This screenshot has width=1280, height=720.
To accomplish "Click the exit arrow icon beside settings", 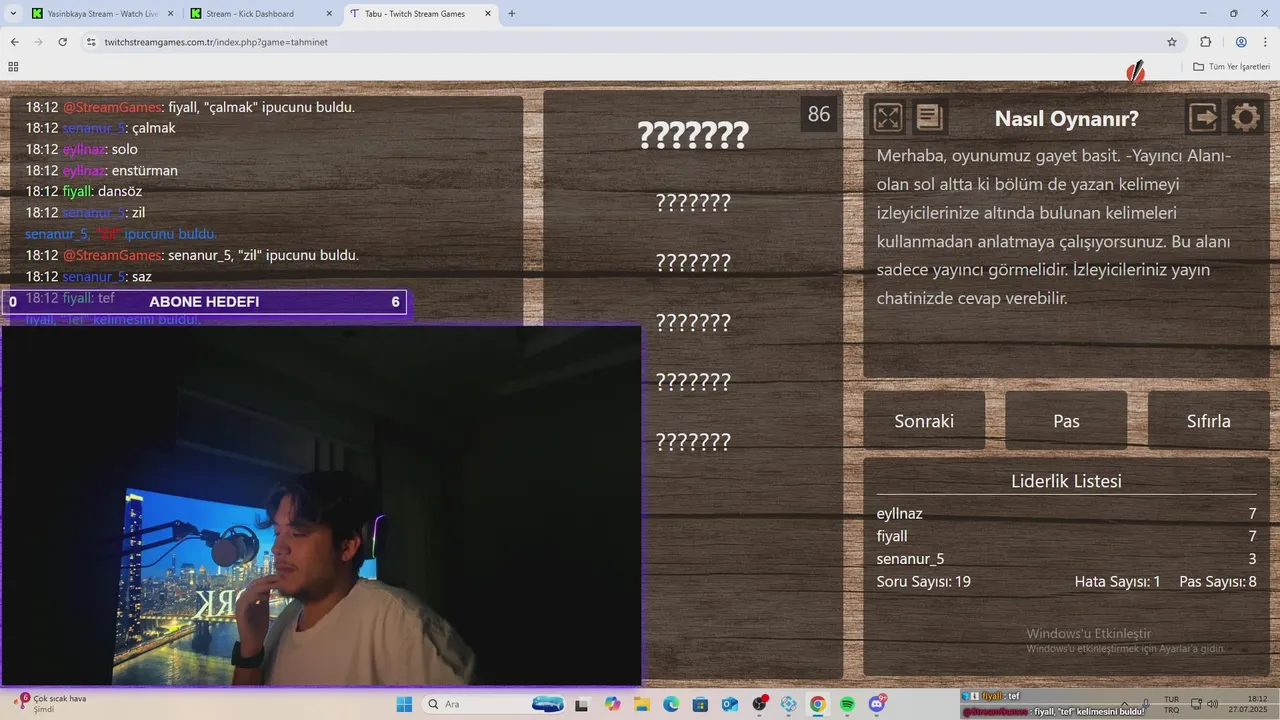I will [x=1204, y=118].
